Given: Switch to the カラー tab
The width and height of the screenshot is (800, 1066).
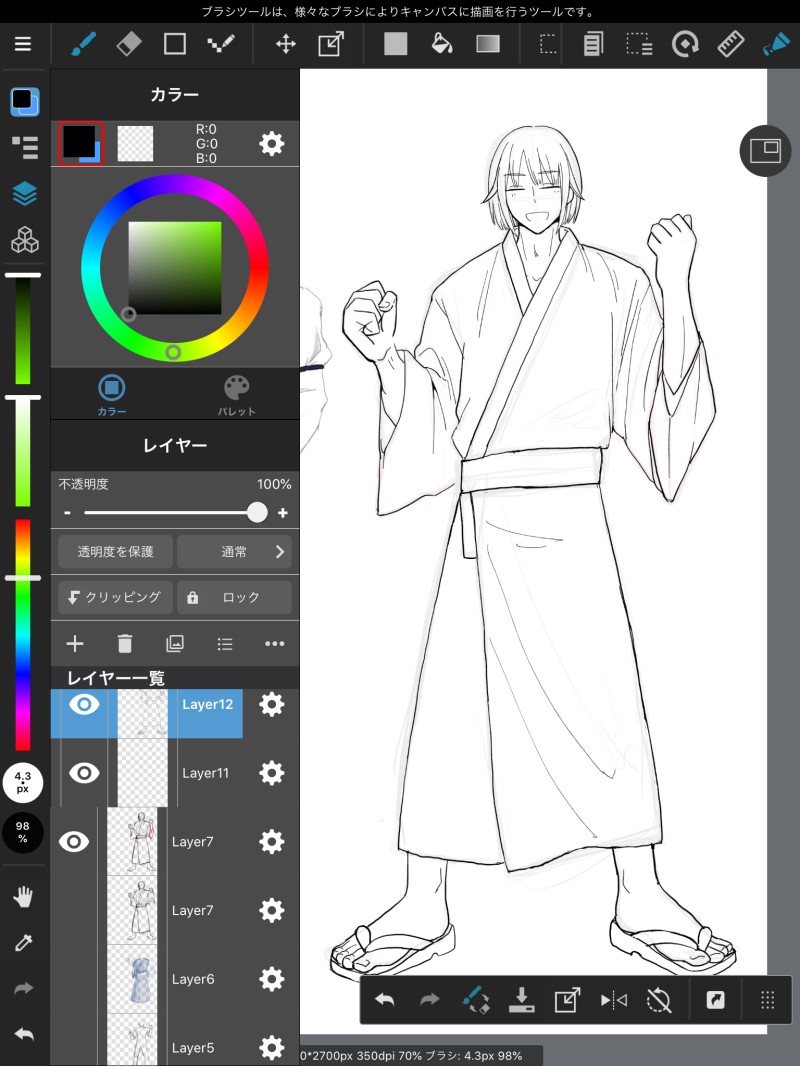Looking at the screenshot, I should coord(111,395).
